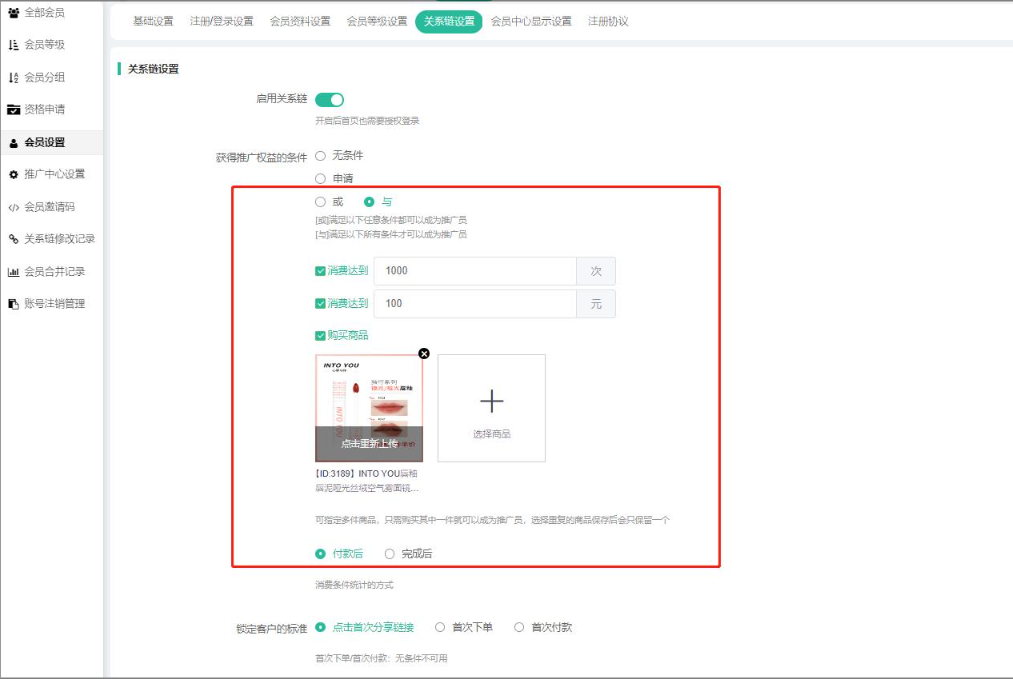Remove the INTO YOU product with the X icon
Viewport: 1013px width, 679px height.
point(424,354)
